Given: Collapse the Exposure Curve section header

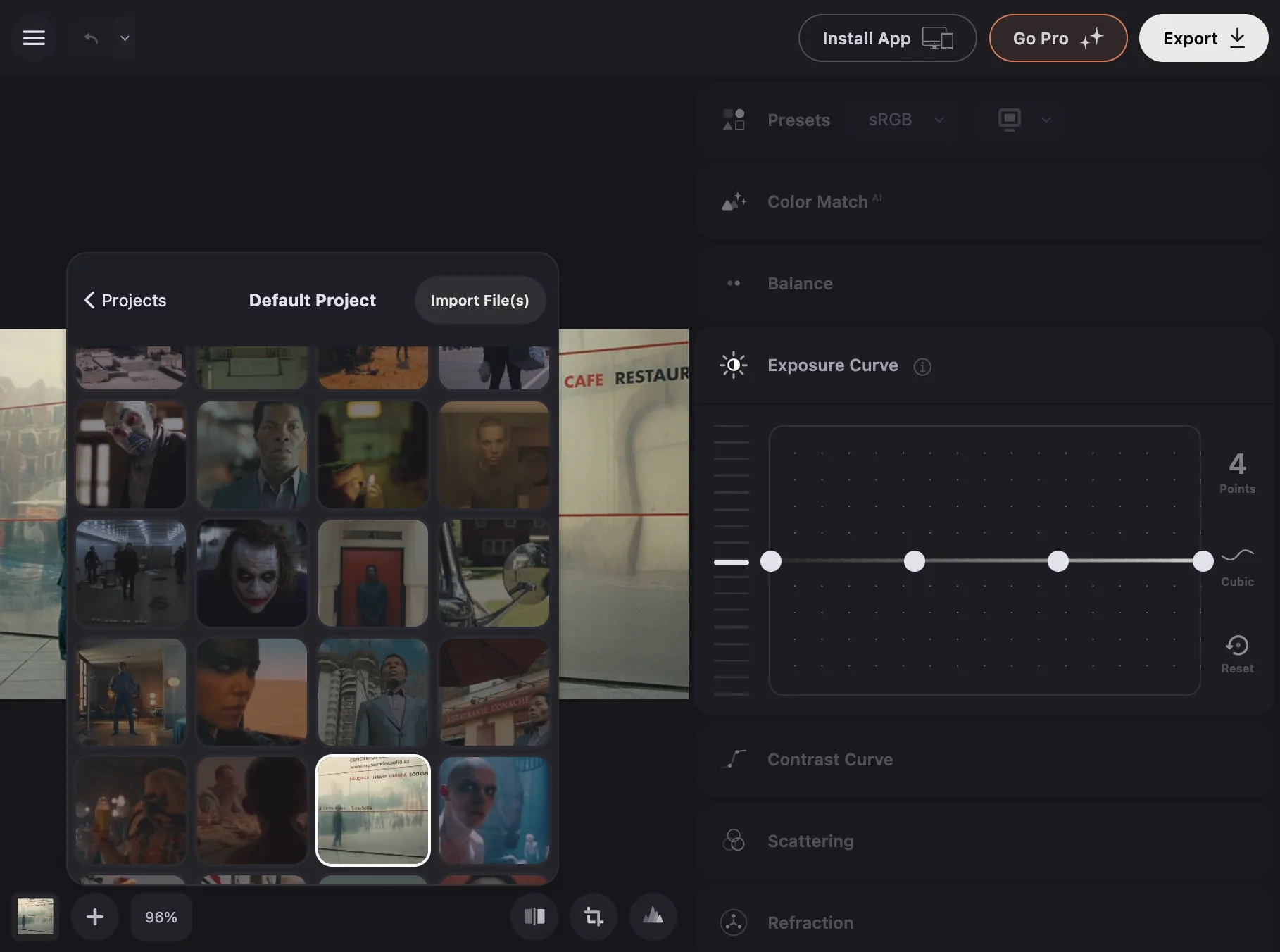Looking at the screenshot, I should pos(984,365).
